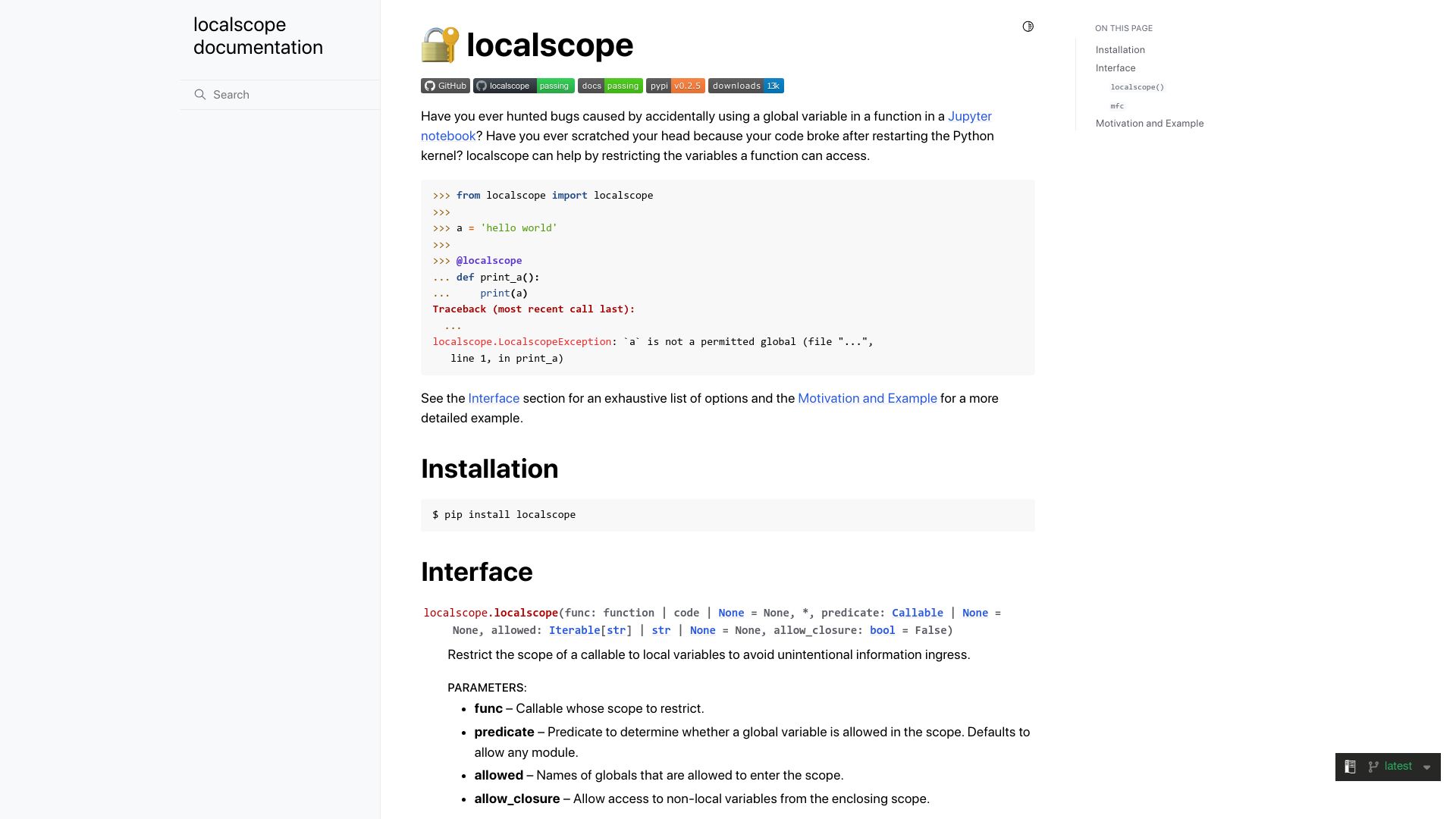Click the docs passing badge

coord(610,86)
